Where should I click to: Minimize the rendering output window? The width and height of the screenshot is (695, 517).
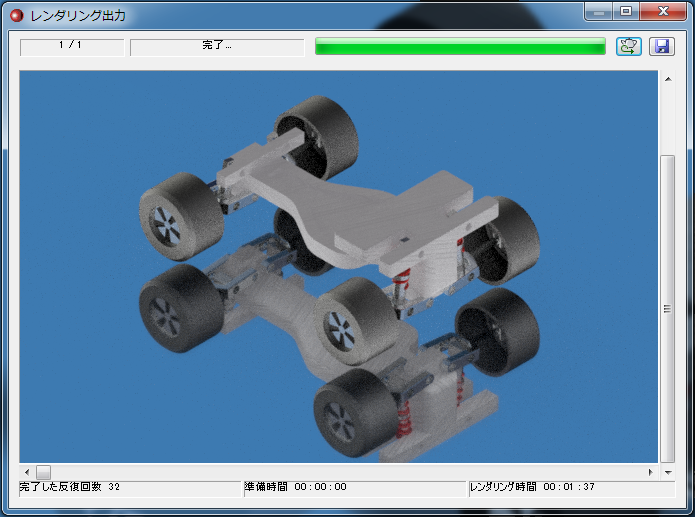599,12
